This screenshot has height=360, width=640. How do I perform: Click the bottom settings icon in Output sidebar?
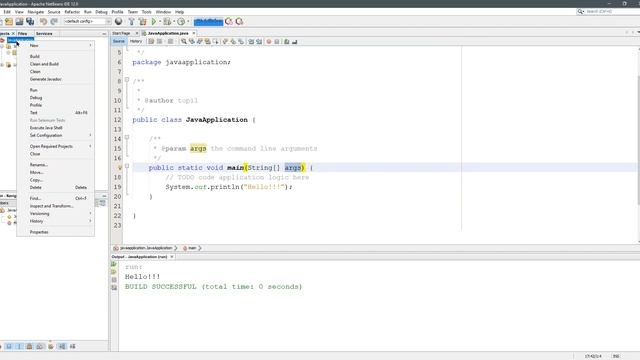(114, 287)
